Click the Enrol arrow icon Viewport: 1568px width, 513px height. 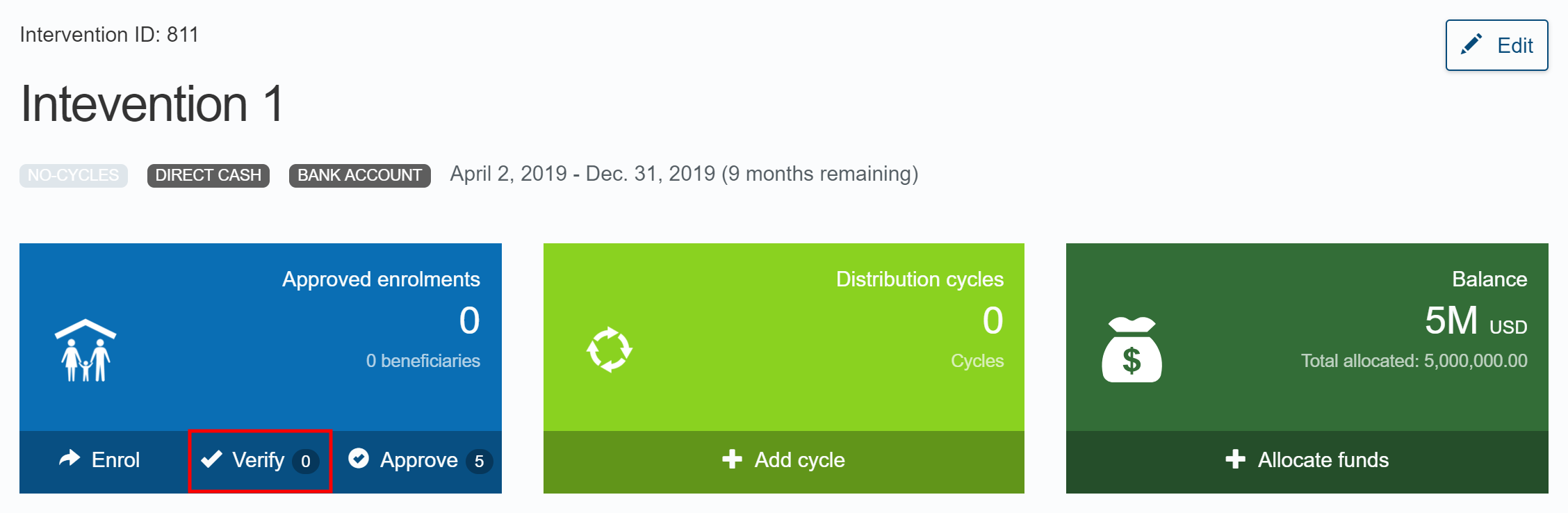pyautogui.click(x=70, y=458)
